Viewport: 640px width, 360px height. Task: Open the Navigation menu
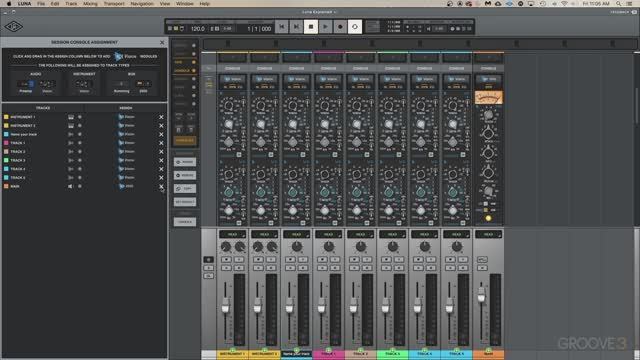(142, 4)
